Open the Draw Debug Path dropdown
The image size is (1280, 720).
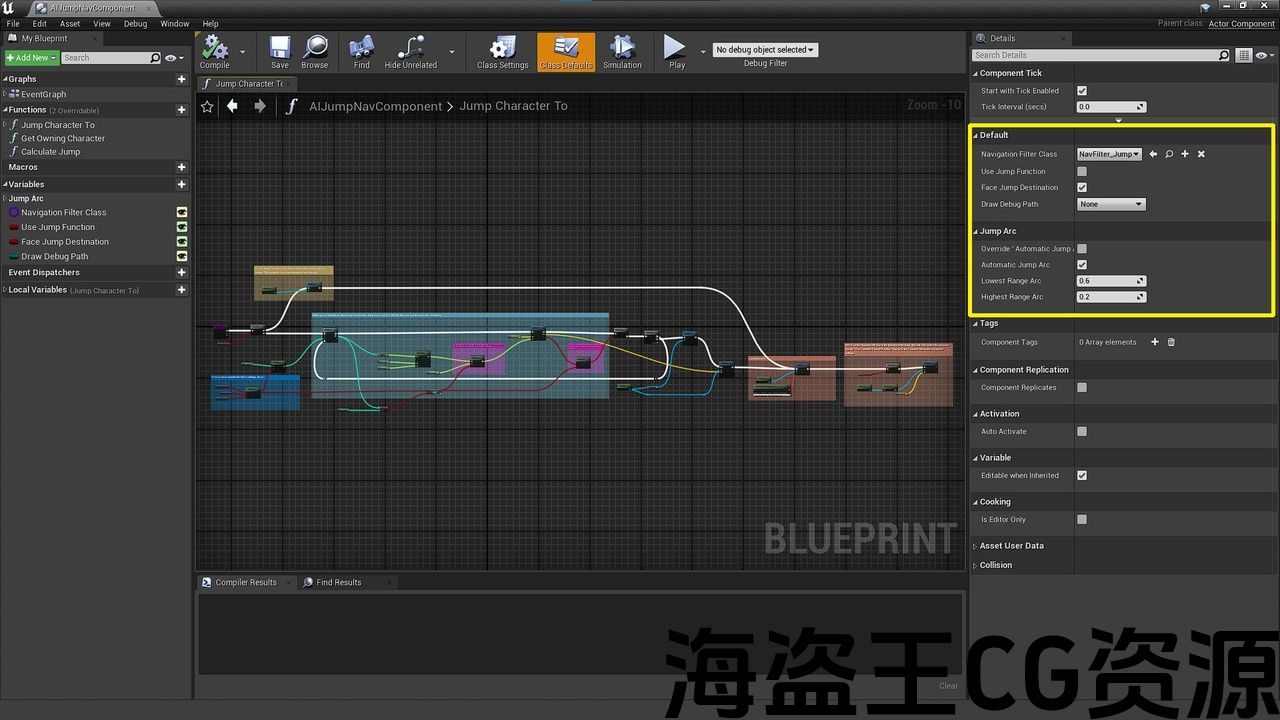point(1111,204)
